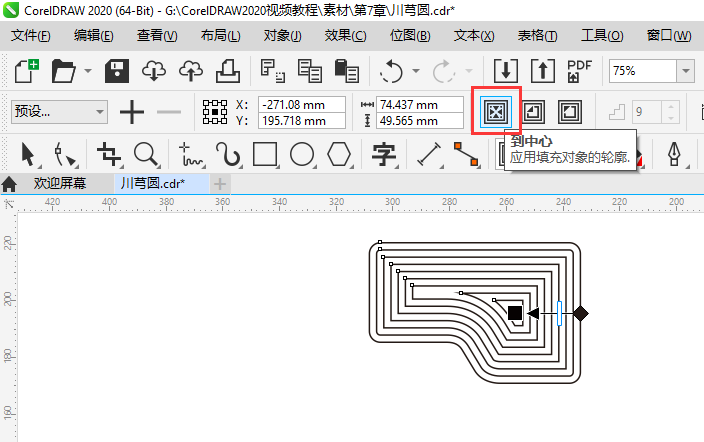Enable the Outside Contour option
The width and height of the screenshot is (704, 442).
coord(569,112)
